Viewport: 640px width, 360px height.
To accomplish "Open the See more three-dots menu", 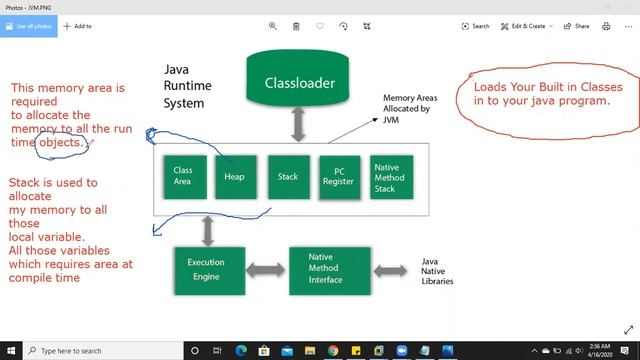I will pyautogui.click(x=628, y=26).
